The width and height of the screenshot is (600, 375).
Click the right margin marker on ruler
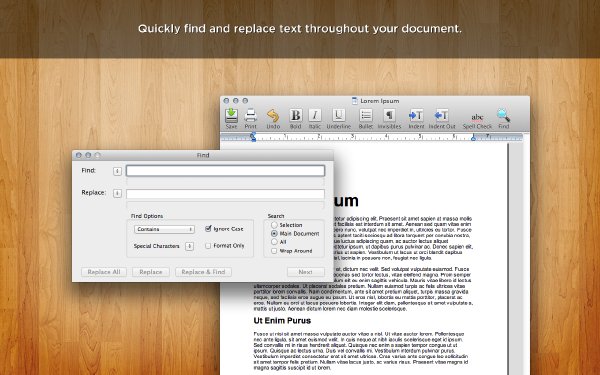(x=473, y=137)
